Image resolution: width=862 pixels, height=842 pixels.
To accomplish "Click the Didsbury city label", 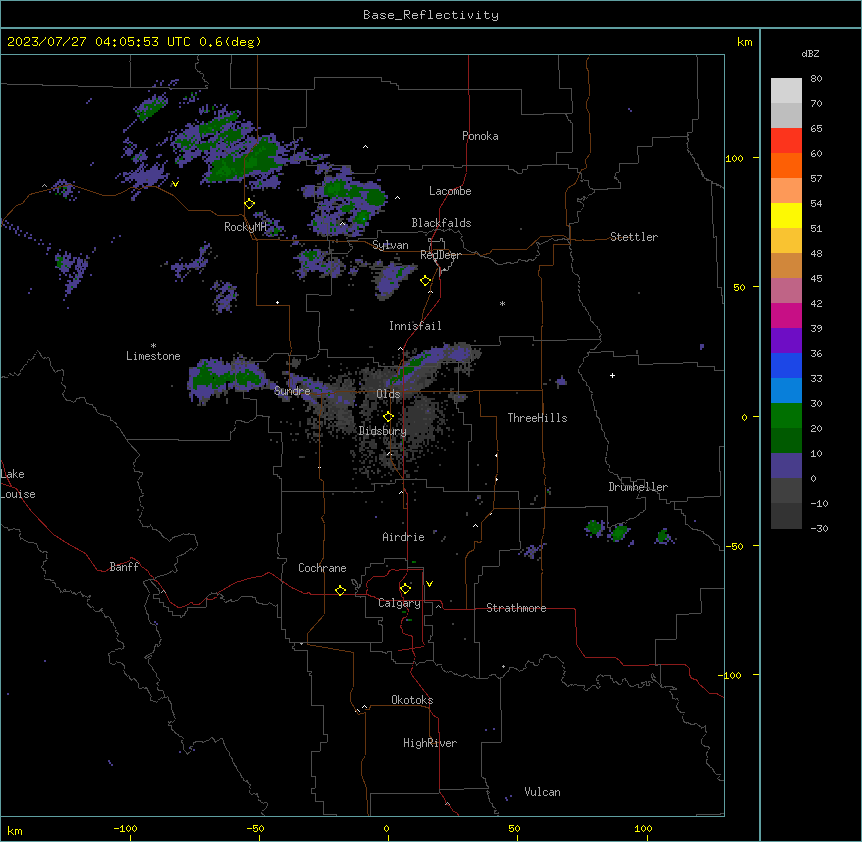I will click(382, 431).
